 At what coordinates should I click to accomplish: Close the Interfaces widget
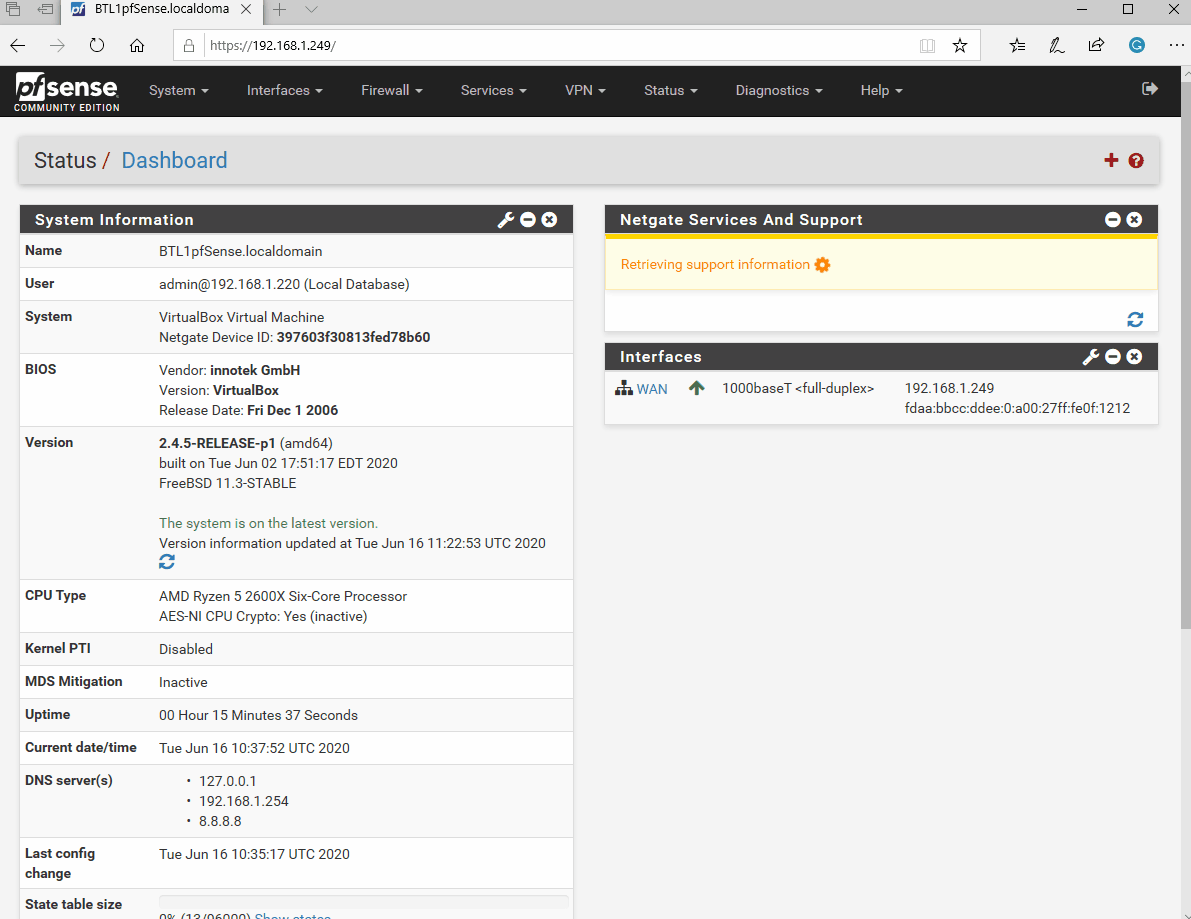coord(1134,356)
